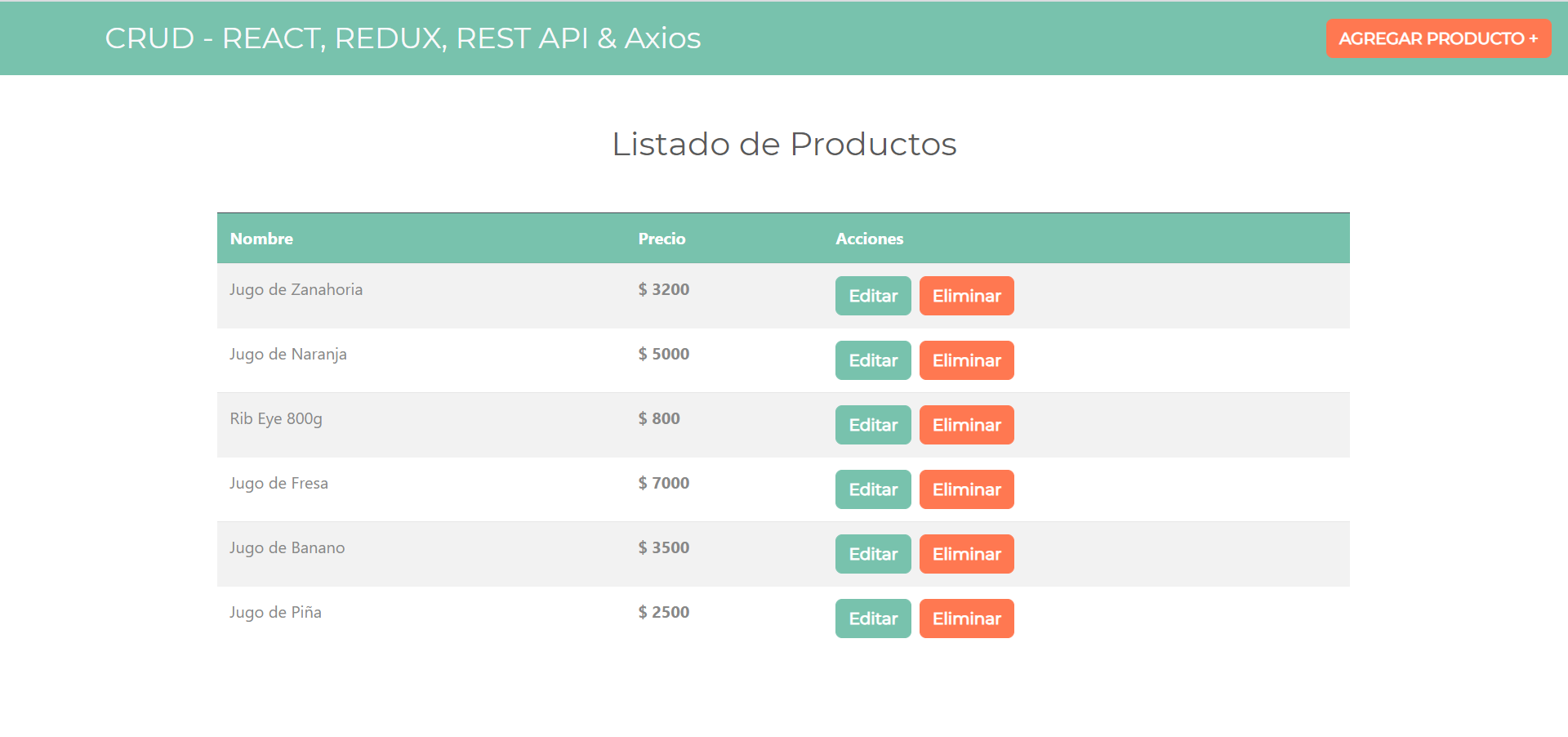Click the AGREGAR PRODUCTO + button
Image resolution: width=1568 pixels, height=737 pixels.
point(1438,38)
